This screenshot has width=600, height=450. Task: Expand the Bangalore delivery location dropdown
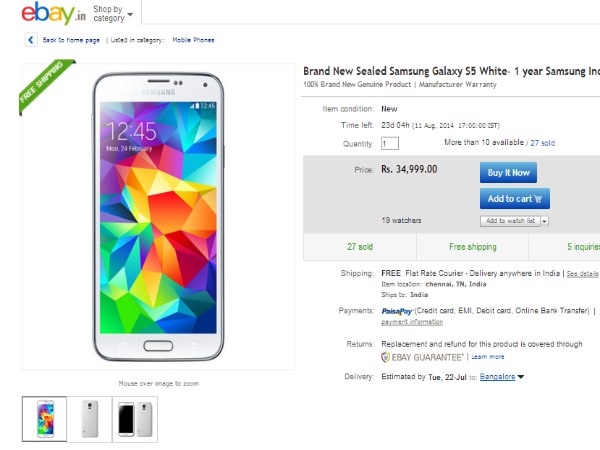point(521,377)
